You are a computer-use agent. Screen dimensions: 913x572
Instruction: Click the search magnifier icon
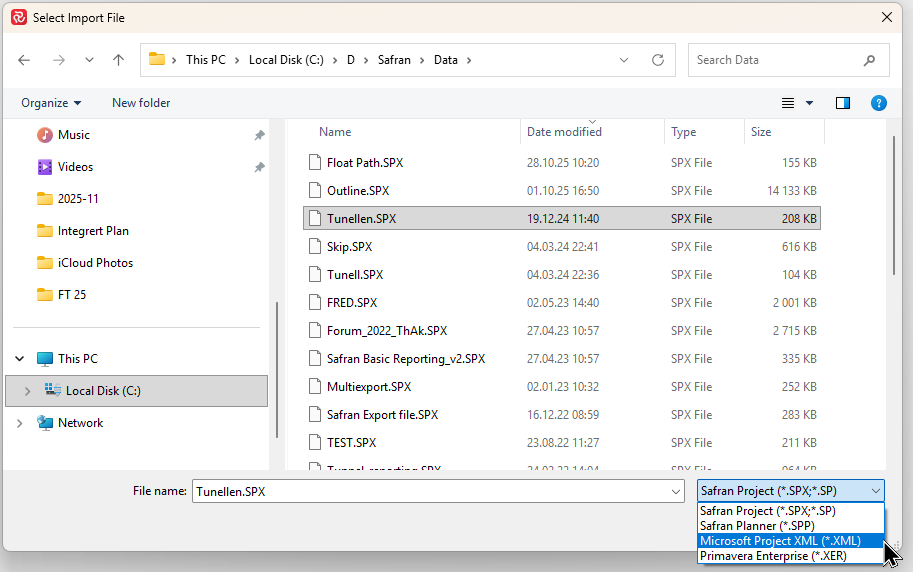pyautogui.click(x=869, y=60)
